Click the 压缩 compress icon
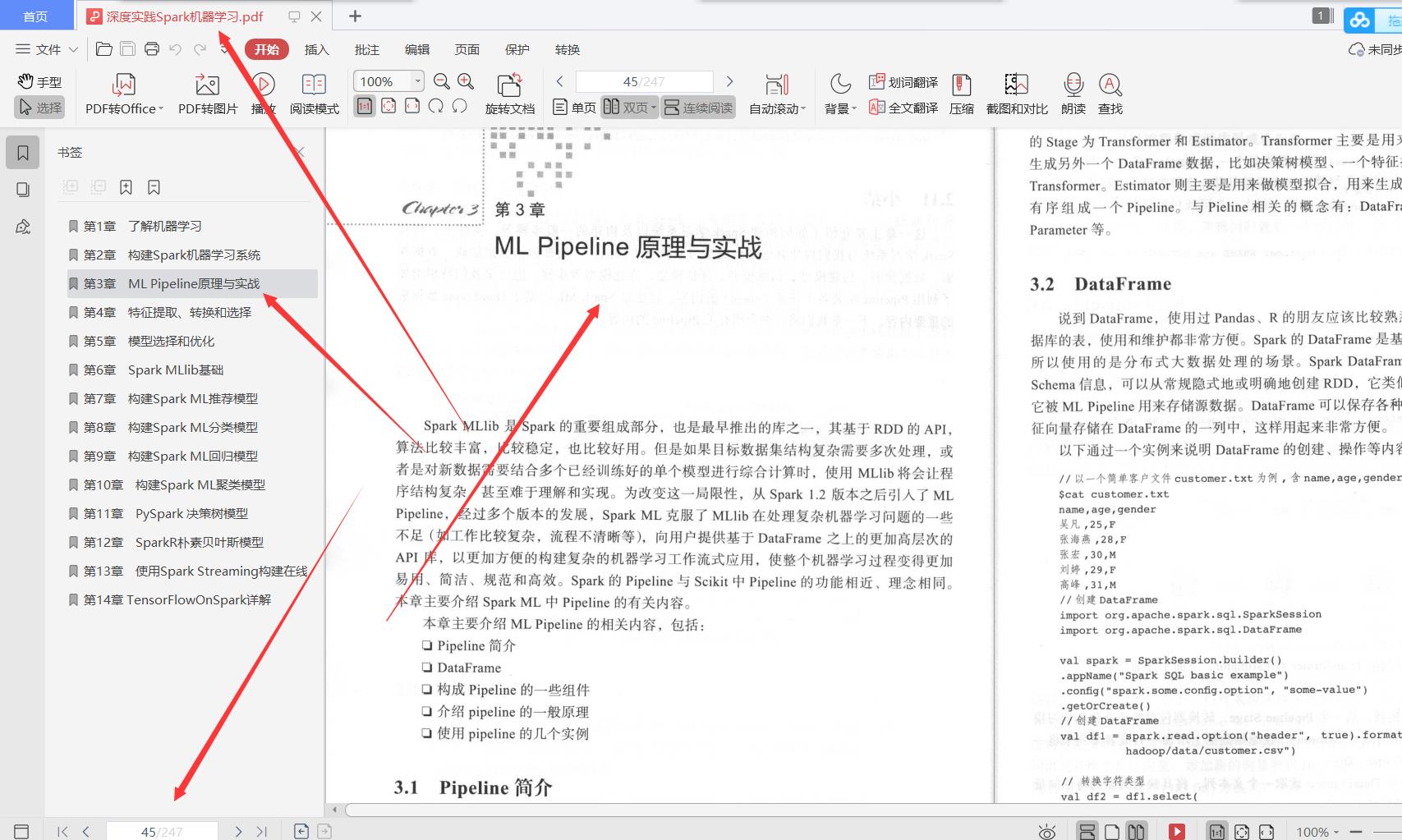This screenshot has width=1402, height=840. click(962, 94)
